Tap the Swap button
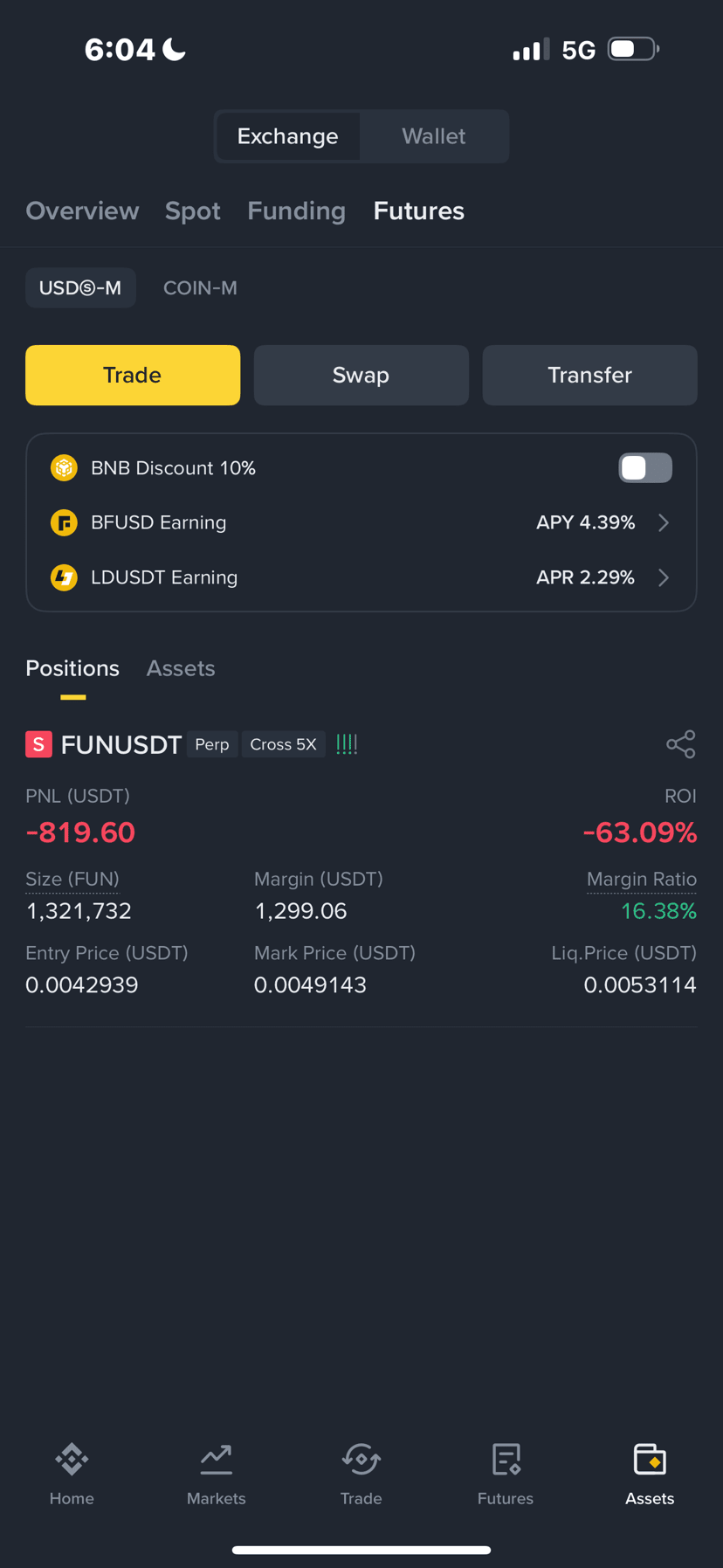The height and width of the screenshot is (1568, 723). pos(361,375)
